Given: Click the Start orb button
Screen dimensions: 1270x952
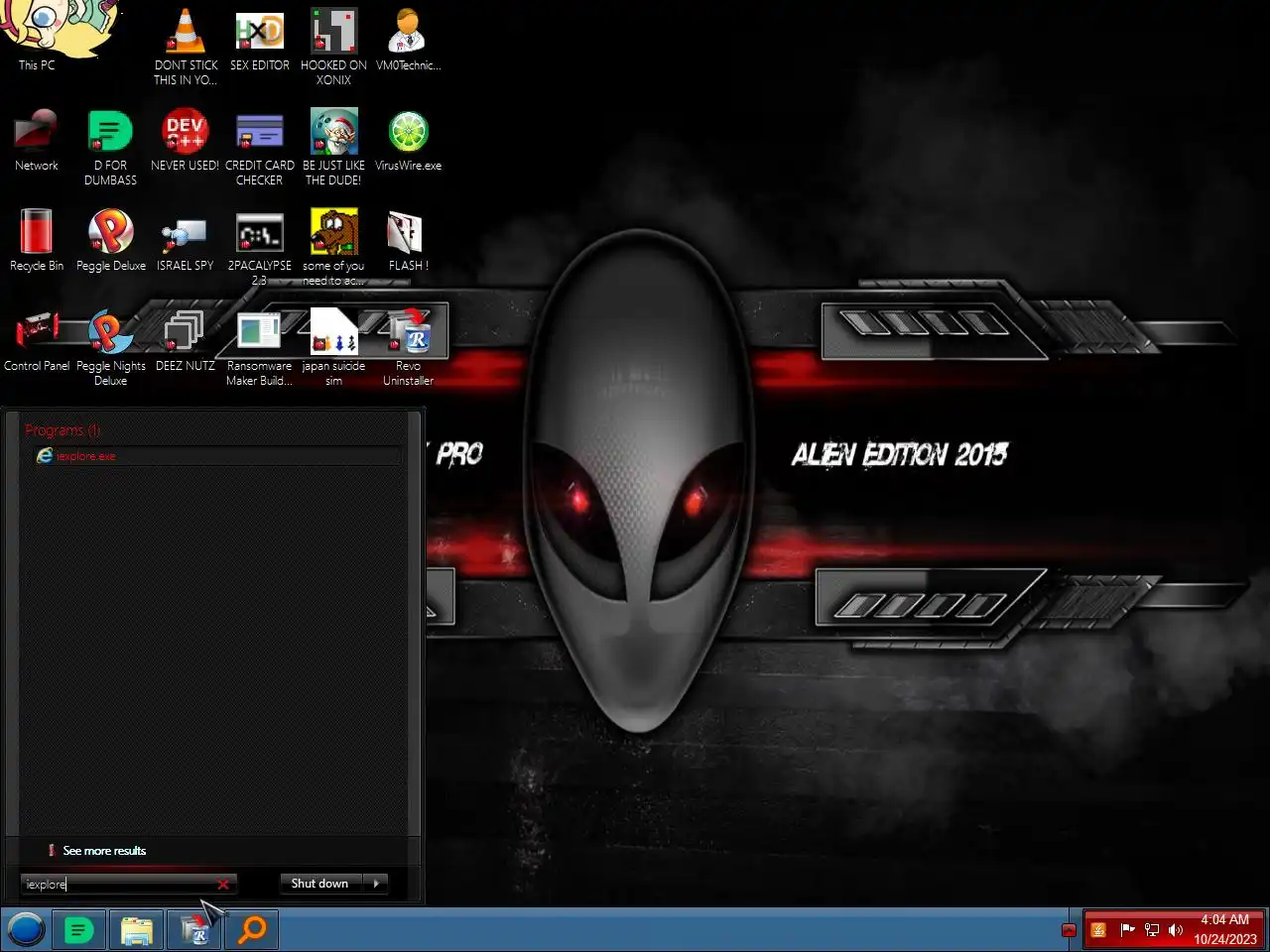Looking at the screenshot, I should coord(27,930).
